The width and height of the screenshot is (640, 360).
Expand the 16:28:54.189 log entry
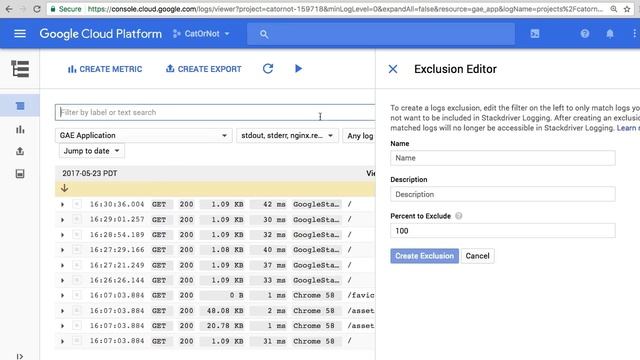coord(62,235)
